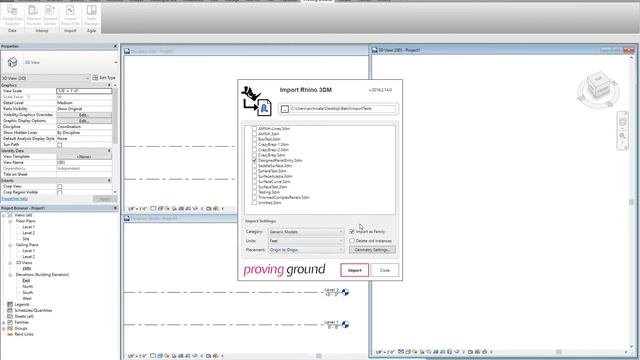The height and width of the screenshot is (360, 640).
Task: Toggle the Sun Path checkbox in Properties
Action: click(x=60, y=145)
